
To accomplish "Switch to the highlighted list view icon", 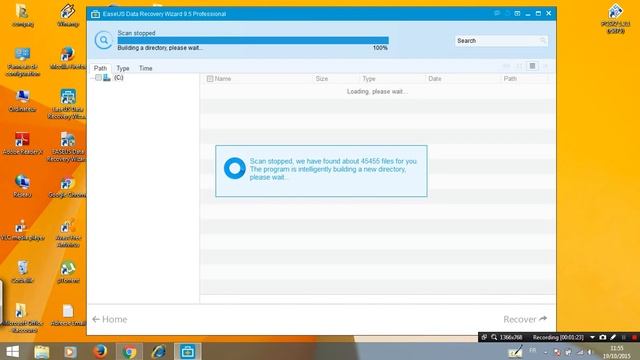I will (532, 66).
